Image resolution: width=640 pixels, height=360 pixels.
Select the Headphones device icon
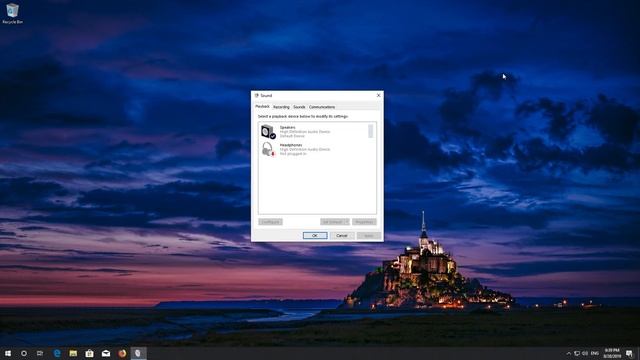(268, 149)
